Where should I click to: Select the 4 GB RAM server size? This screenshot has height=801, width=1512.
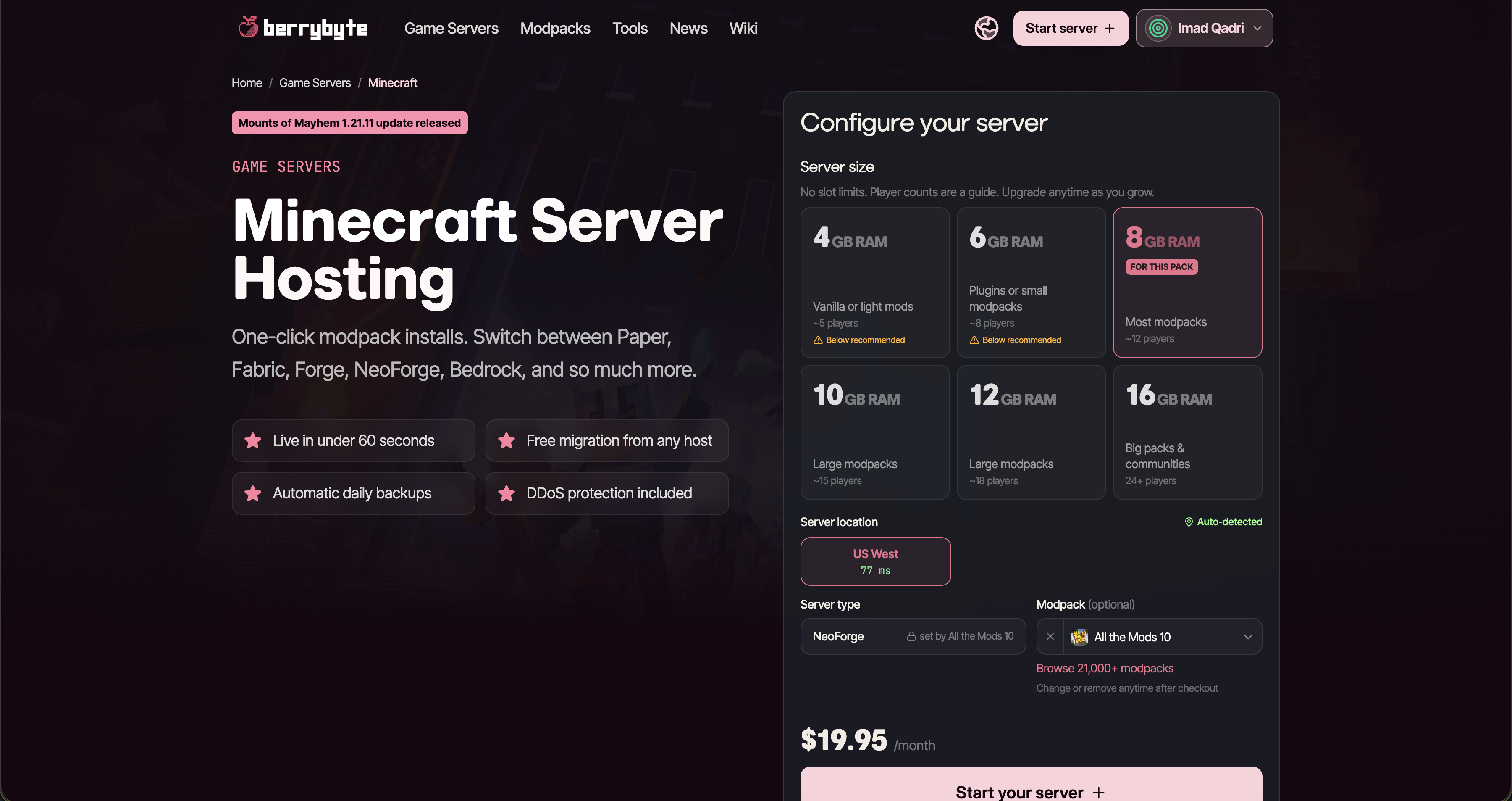click(874, 282)
